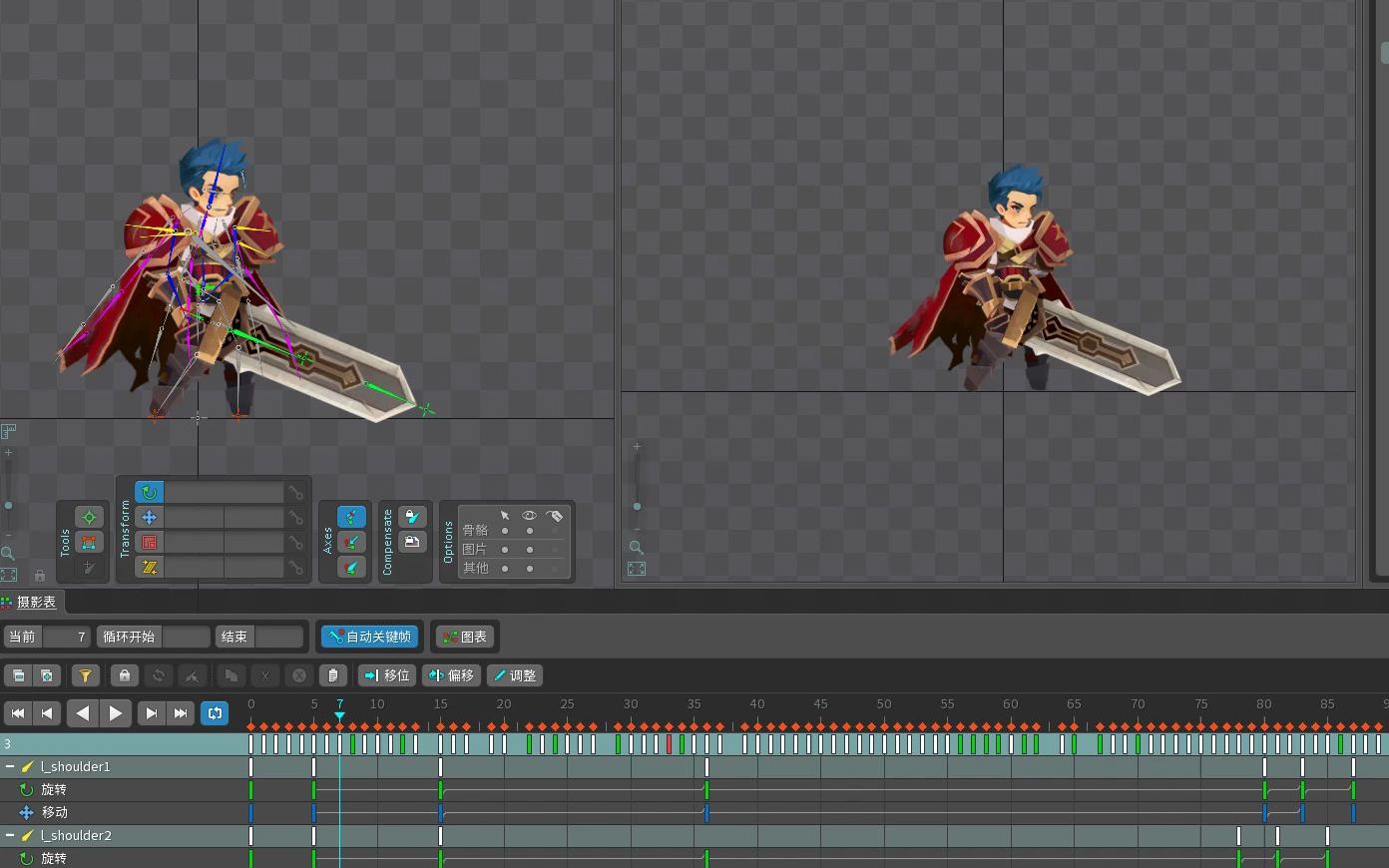1389x868 pixels.
Task: Click the 当前 frame input field
Action: pyautogui.click(x=67, y=637)
